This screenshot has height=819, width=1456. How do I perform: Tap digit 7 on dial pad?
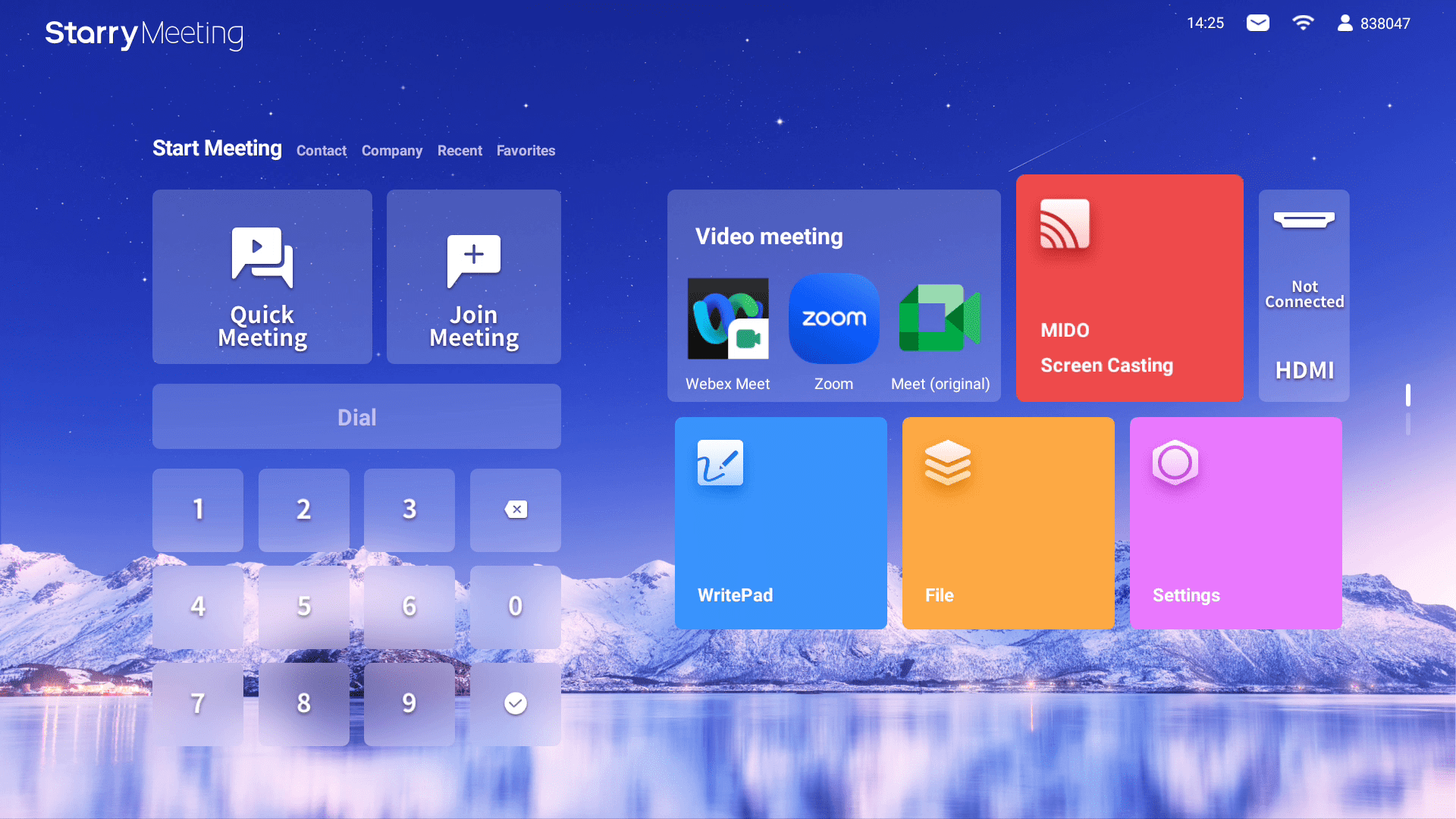coord(198,704)
